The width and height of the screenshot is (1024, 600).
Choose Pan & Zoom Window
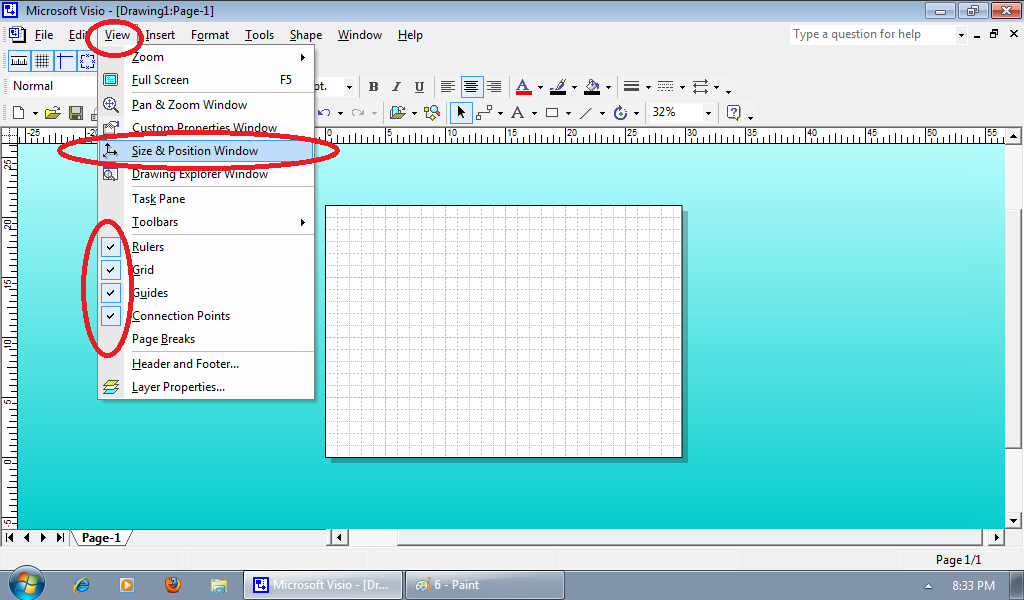click(208, 105)
